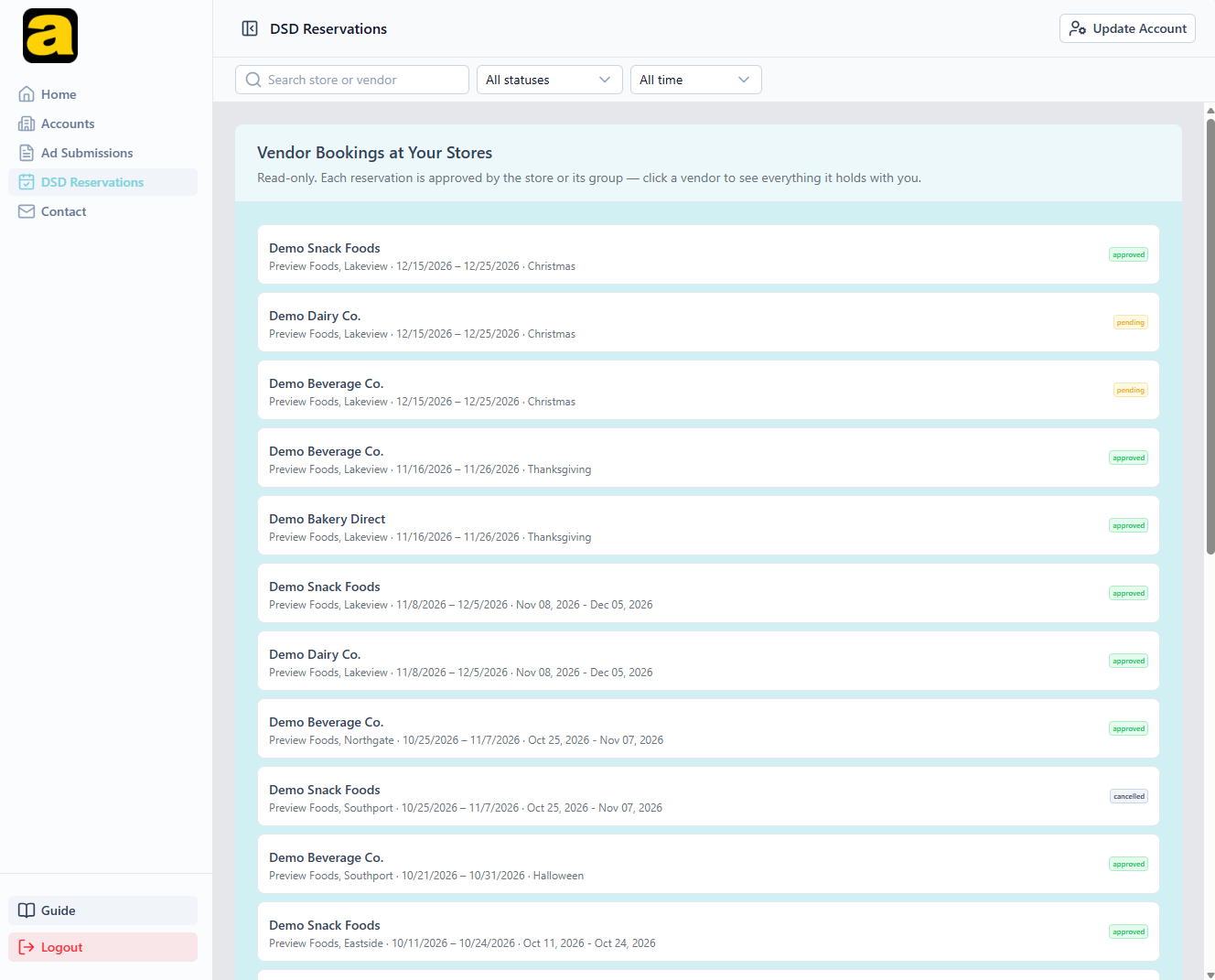Click the Logout arrow icon
The height and width of the screenshot is (980, 1215).
tap(27, 947)
